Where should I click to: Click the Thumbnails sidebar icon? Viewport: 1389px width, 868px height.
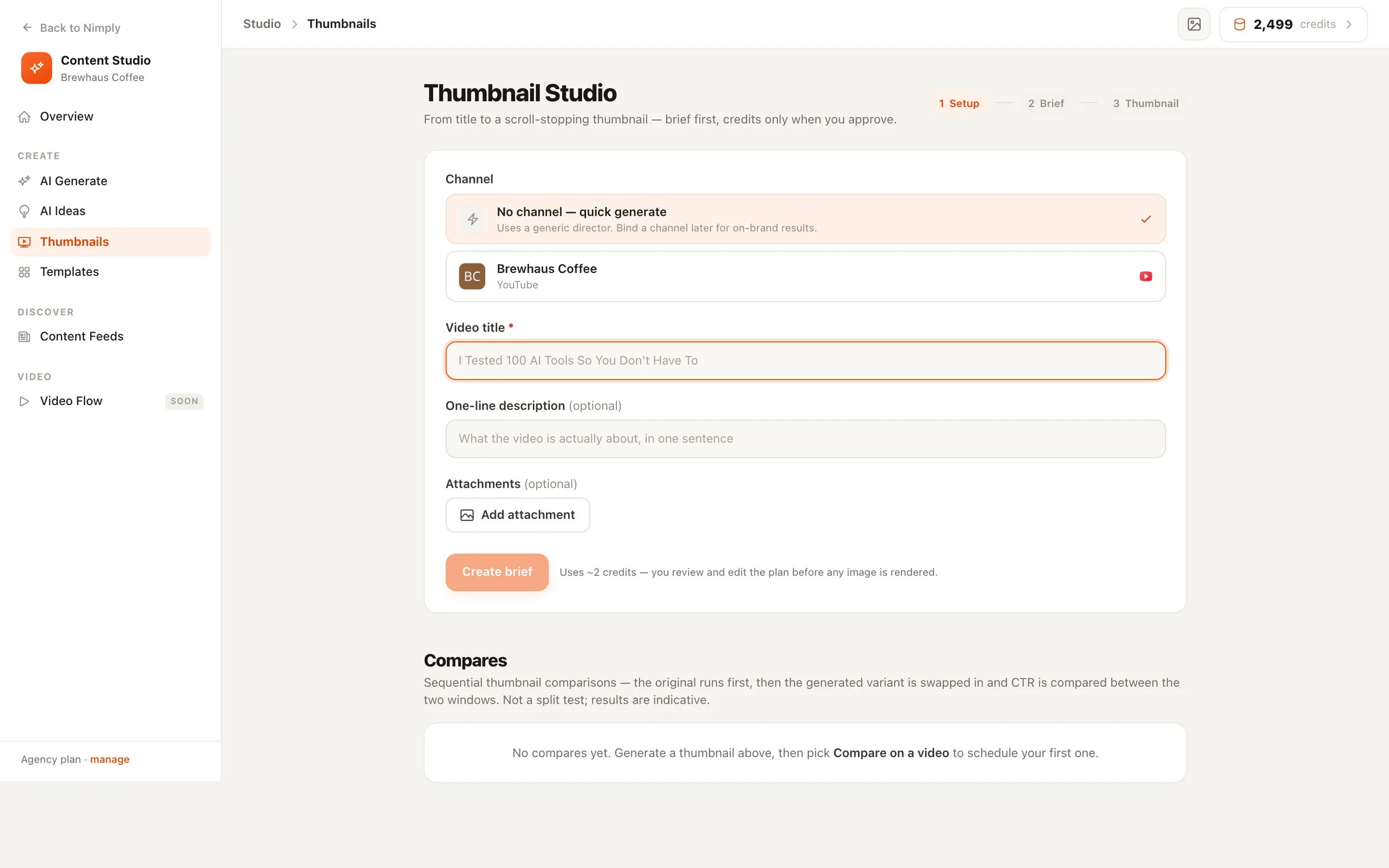[24, 242]
